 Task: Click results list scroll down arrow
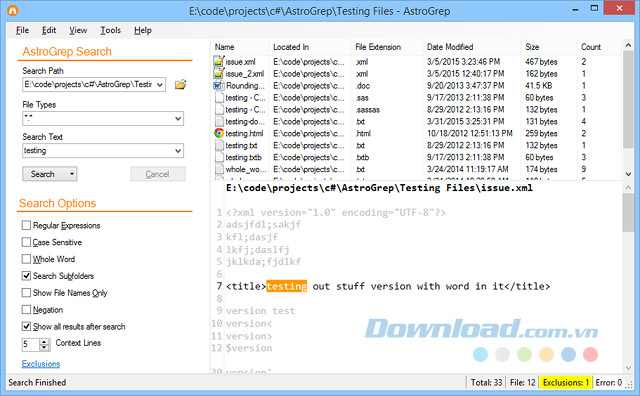click(628, 174)
